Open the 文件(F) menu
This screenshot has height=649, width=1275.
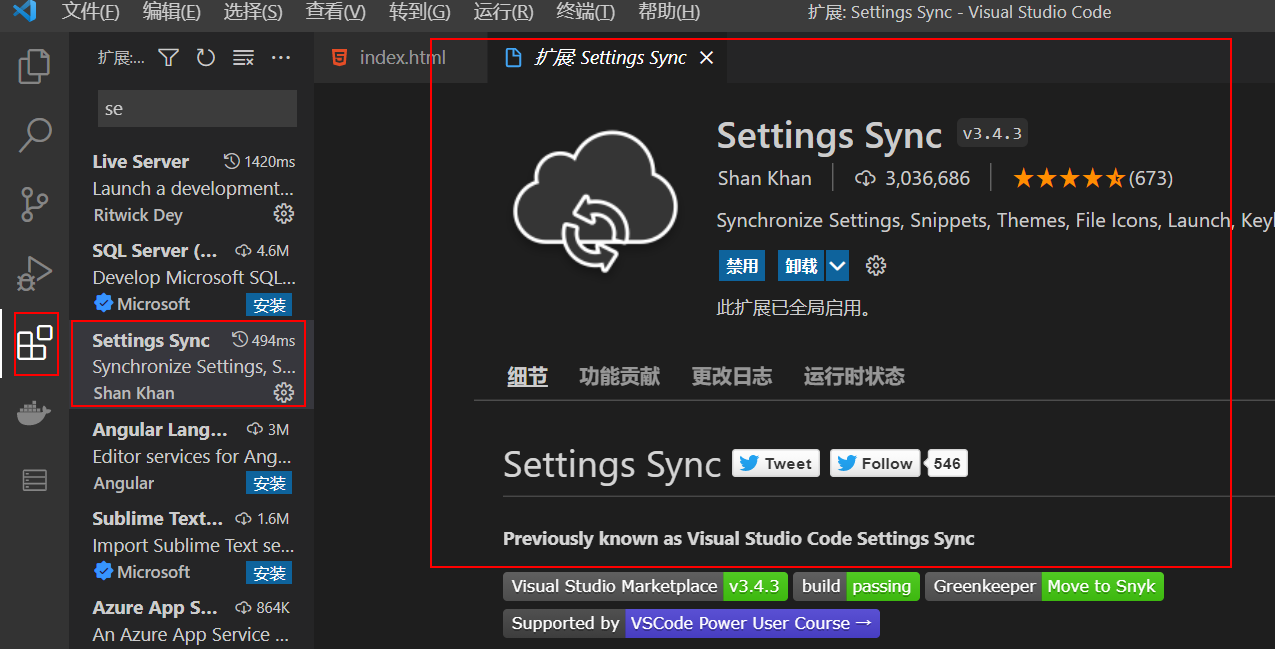[x=90, y=13]
